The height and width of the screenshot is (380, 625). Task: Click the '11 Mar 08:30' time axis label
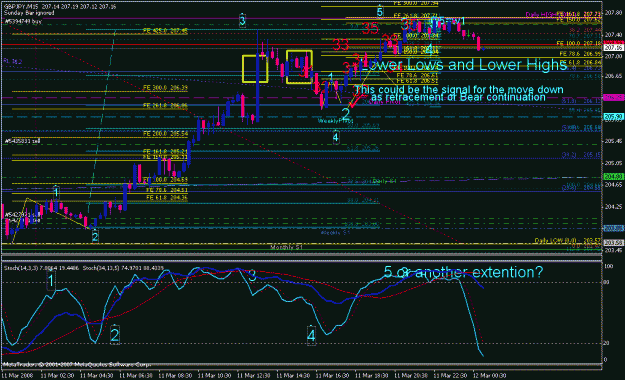[x=175, y=376]
